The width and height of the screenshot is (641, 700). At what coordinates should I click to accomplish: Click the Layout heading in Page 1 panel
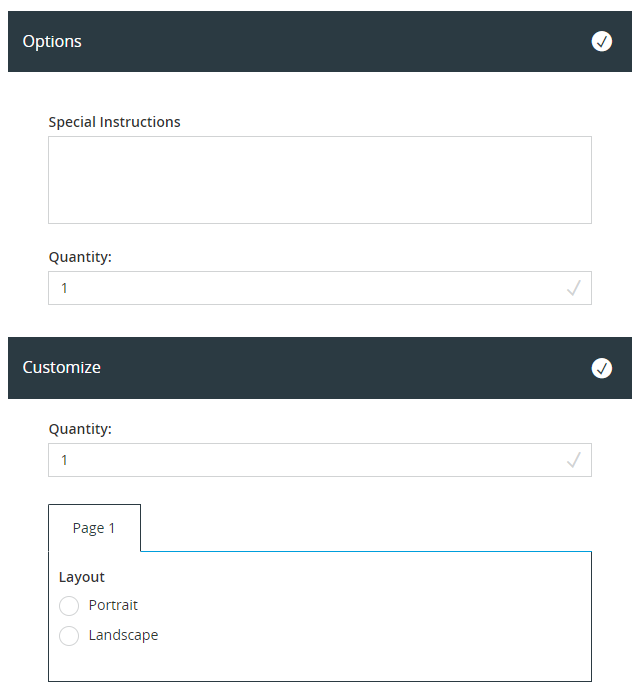(82, 577)
